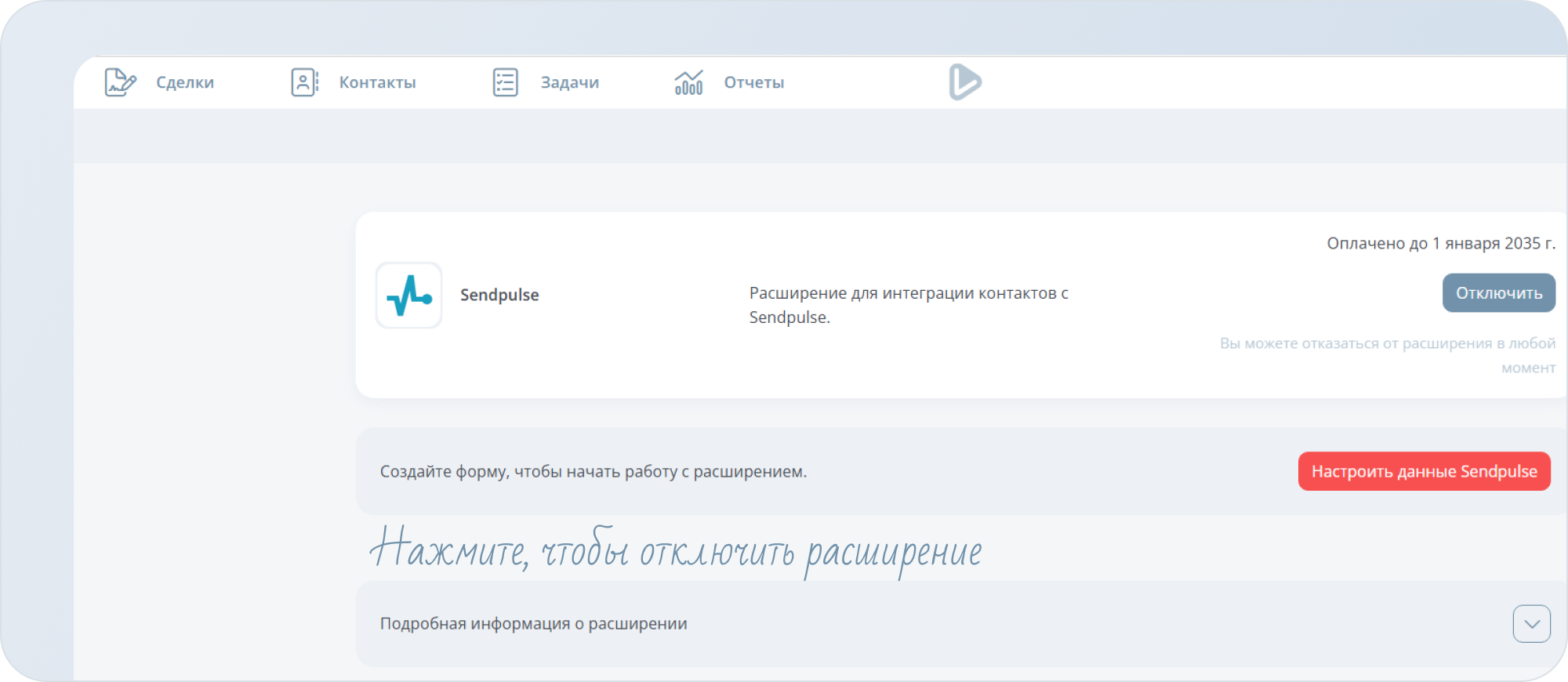1568x682 pixels.
Task: Open Подробная информация о расширении row label
Action: click(533, 624)
